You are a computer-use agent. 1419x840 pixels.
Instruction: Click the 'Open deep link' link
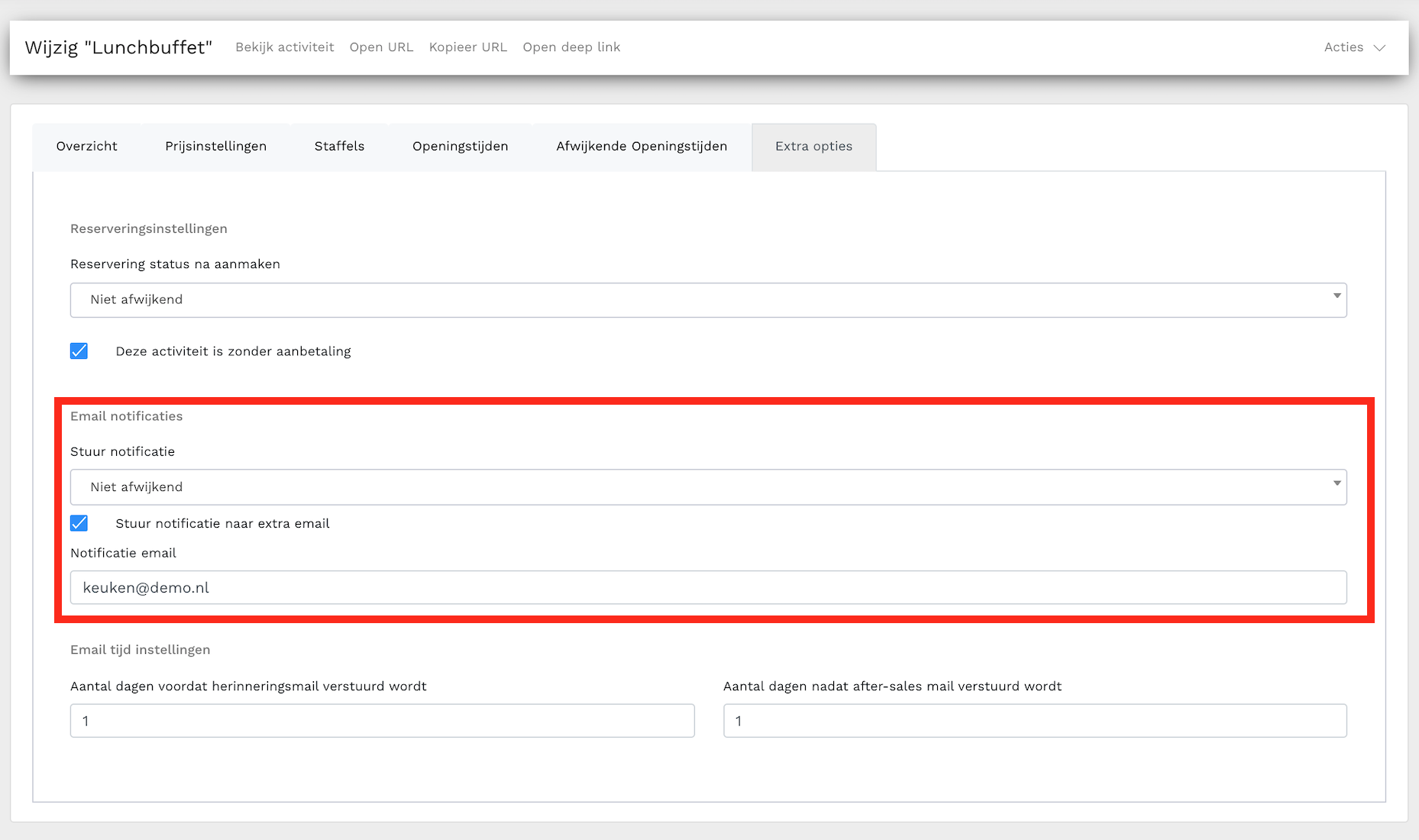pyautogui.click(x=571, y=47)
